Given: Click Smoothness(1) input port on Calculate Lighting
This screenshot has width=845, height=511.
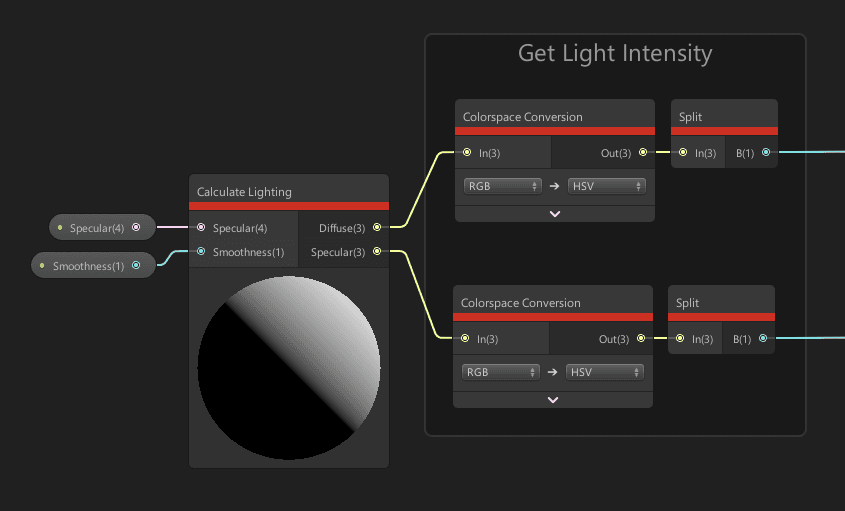Looking at the screenshot, I should pos(201,252).
